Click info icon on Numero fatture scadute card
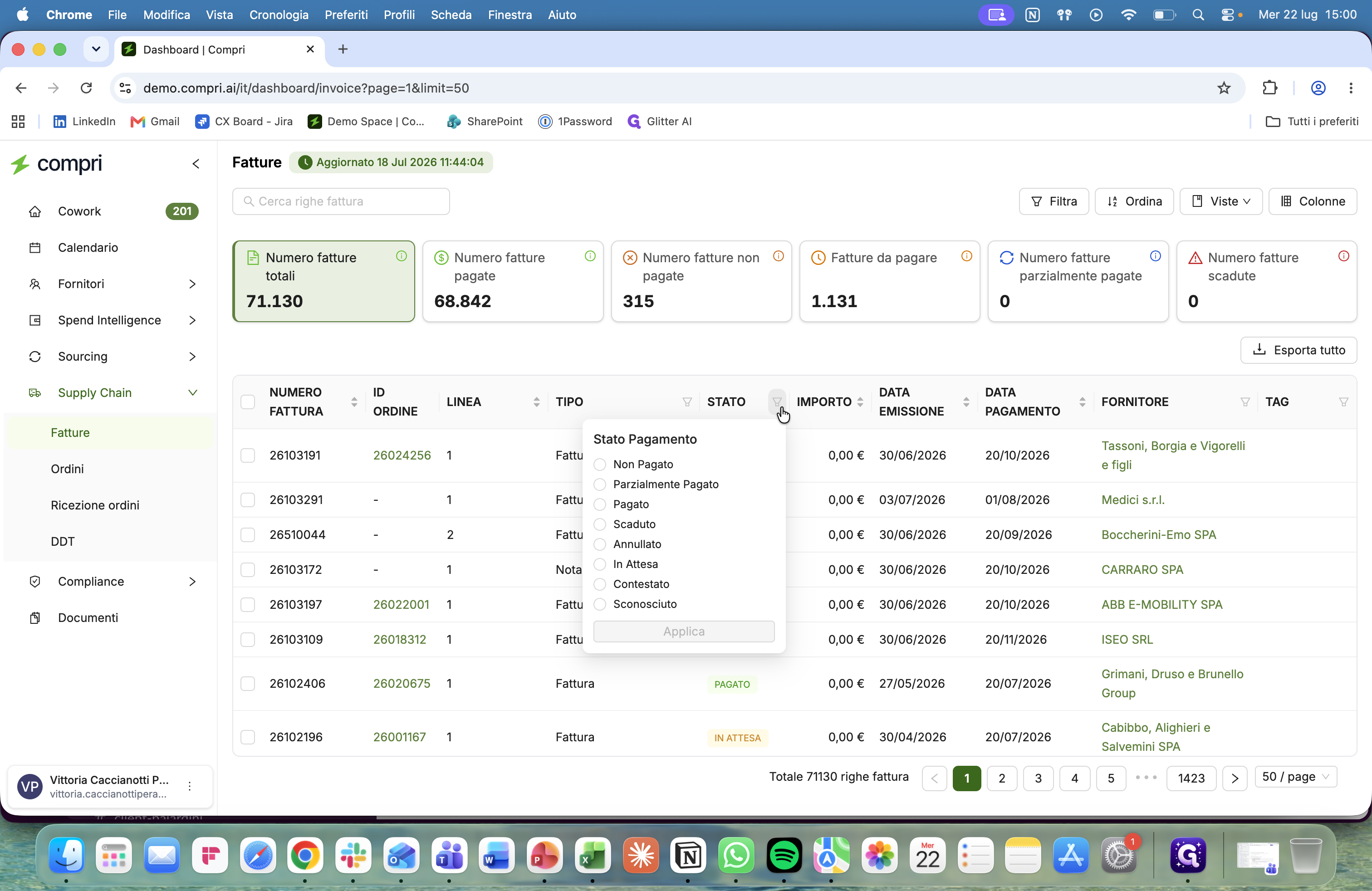The height and width of the screenshot is (891, 1372). click(x=1343, y=256)
